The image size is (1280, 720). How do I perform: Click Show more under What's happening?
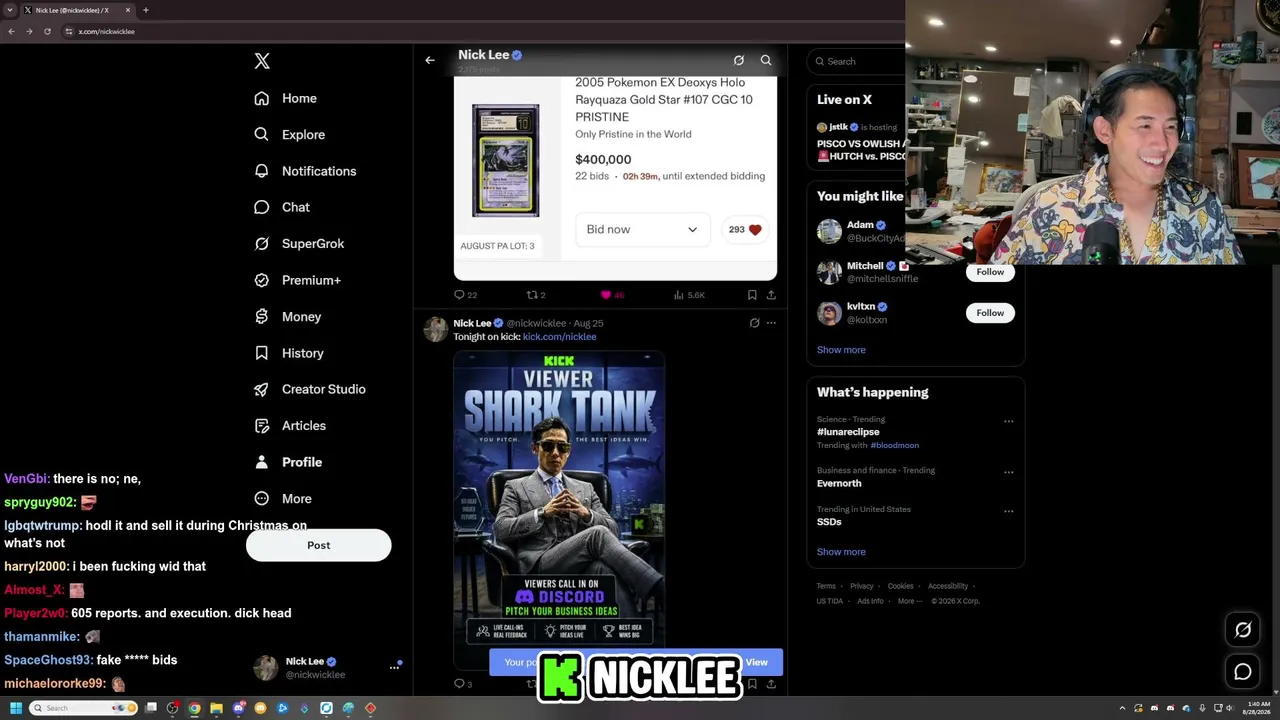pos(841,552)
